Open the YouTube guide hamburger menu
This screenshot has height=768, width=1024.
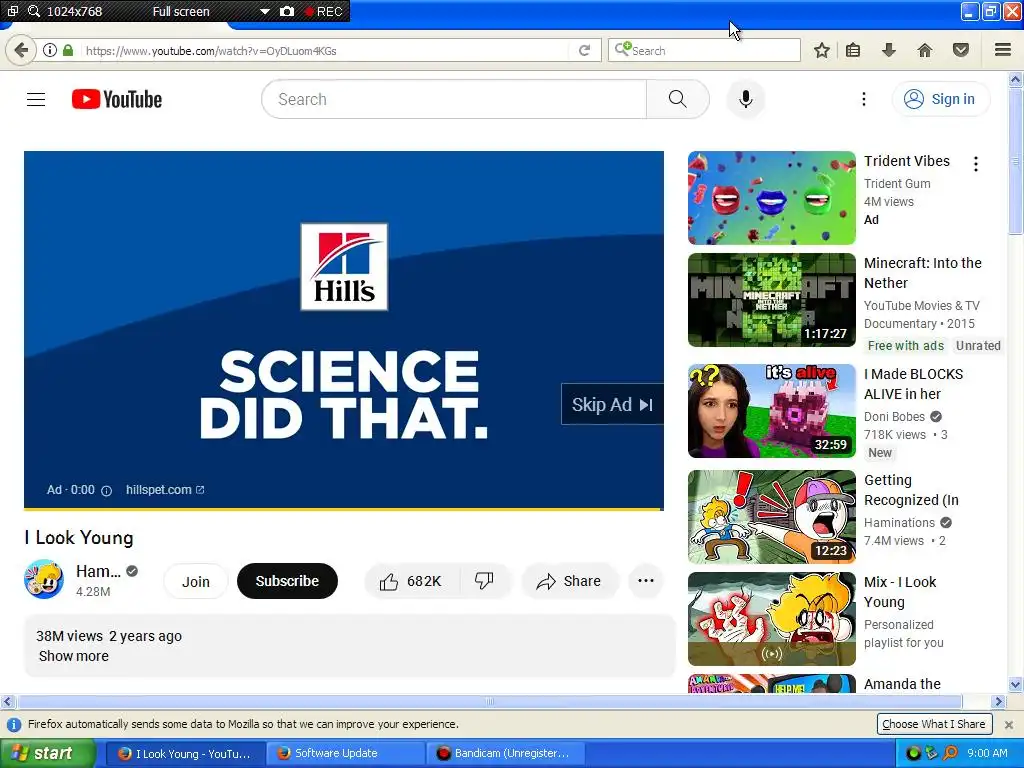36,99
